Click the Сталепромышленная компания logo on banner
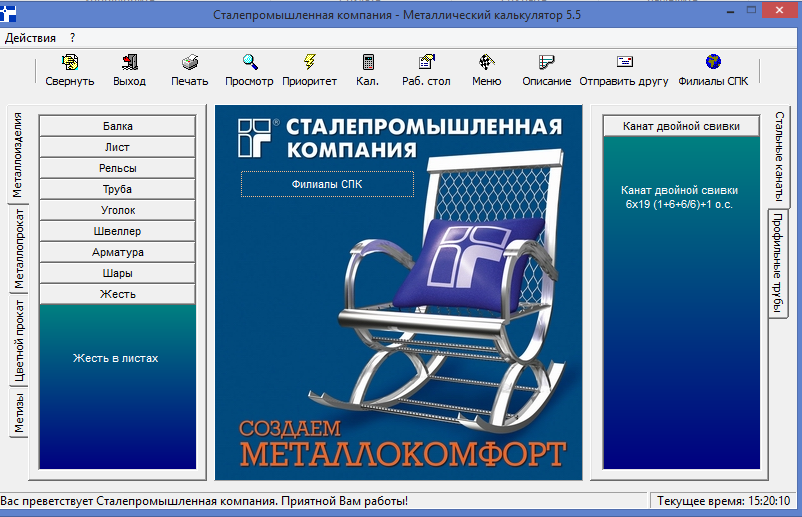Image resolution: width=802 pixels, height=517 pixels. (400, 138)
